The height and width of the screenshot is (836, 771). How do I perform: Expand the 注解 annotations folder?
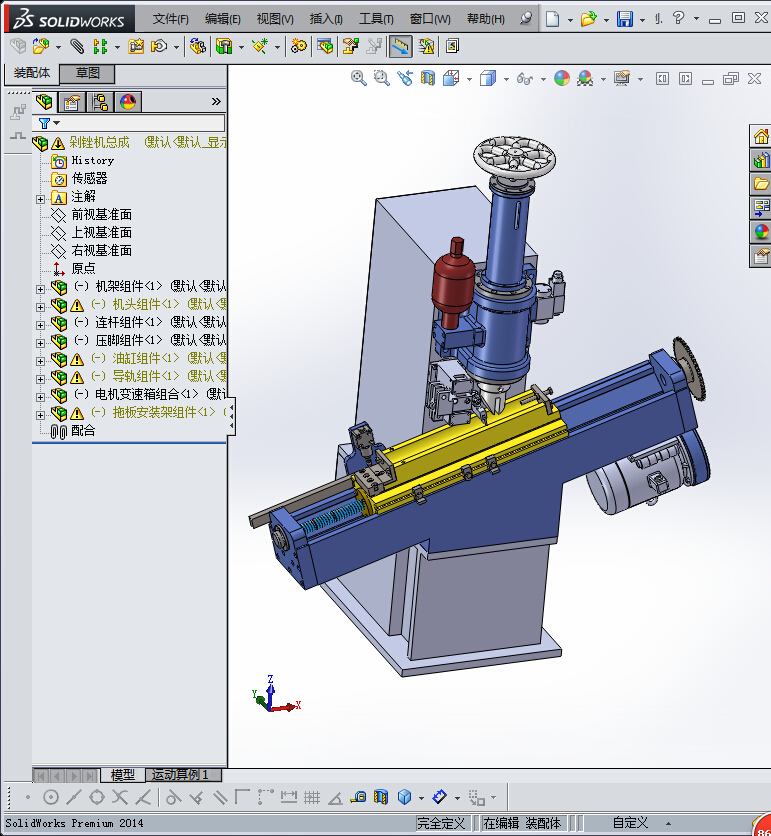[x=41, y=197]
